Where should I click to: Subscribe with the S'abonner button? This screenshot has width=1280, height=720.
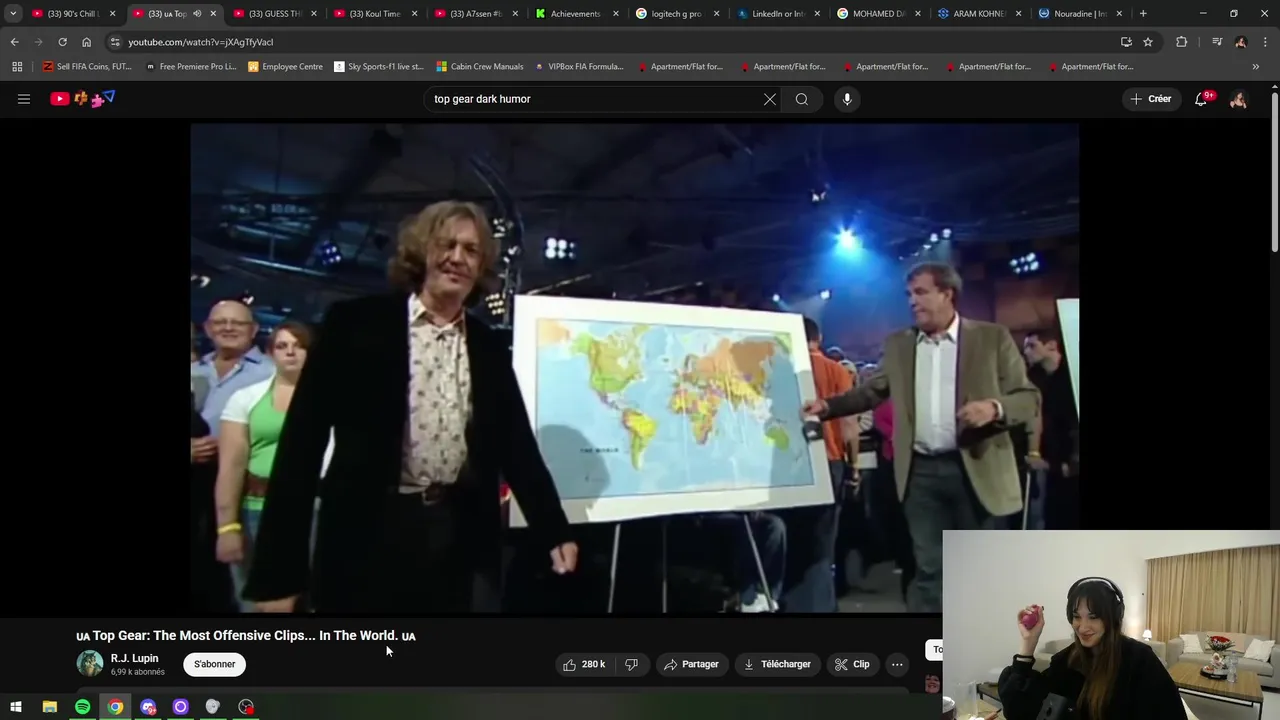pos(214,664)
